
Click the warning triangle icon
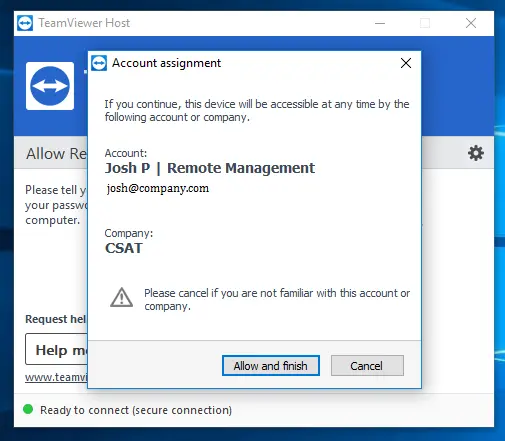122,297
